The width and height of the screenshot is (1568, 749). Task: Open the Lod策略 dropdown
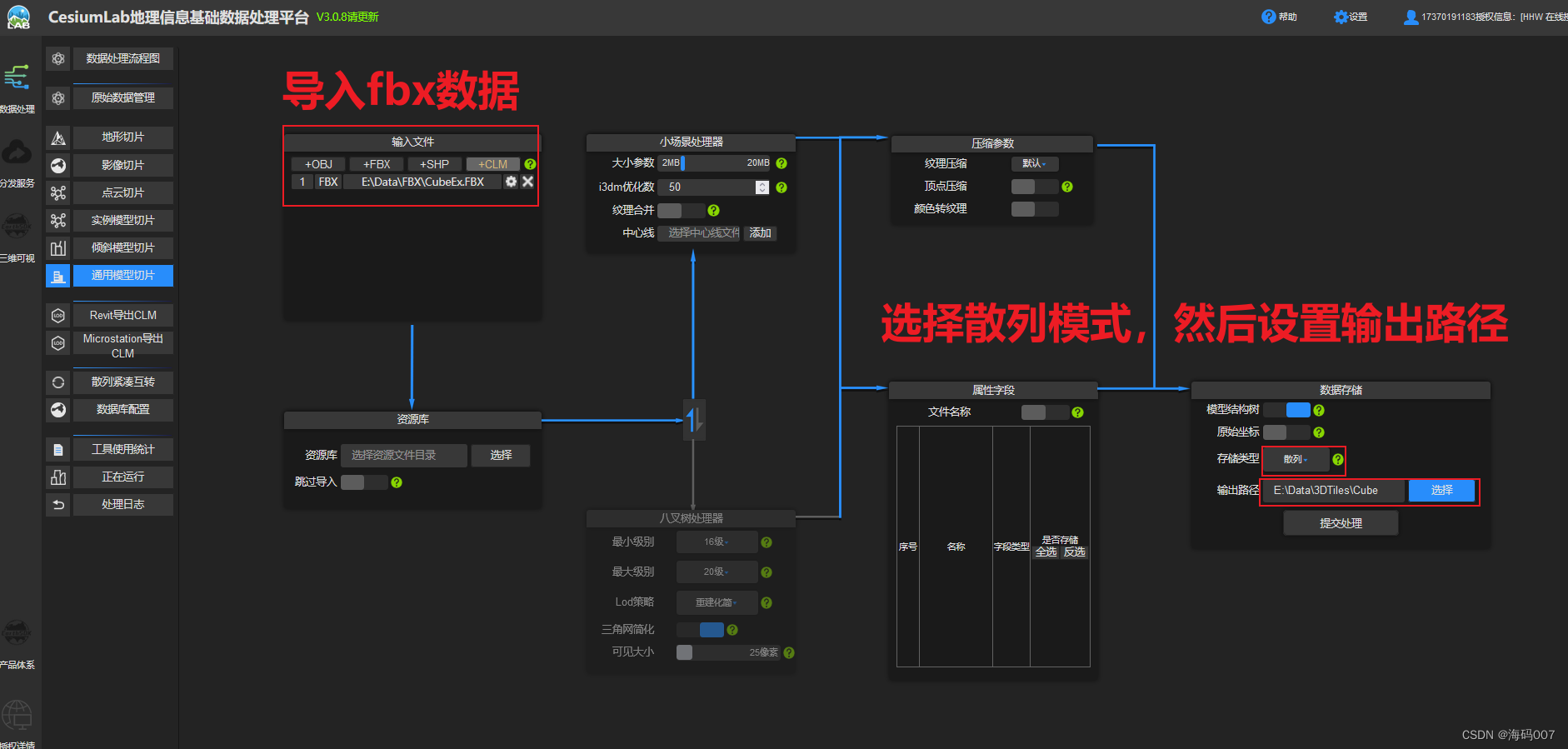coord(717,602)
